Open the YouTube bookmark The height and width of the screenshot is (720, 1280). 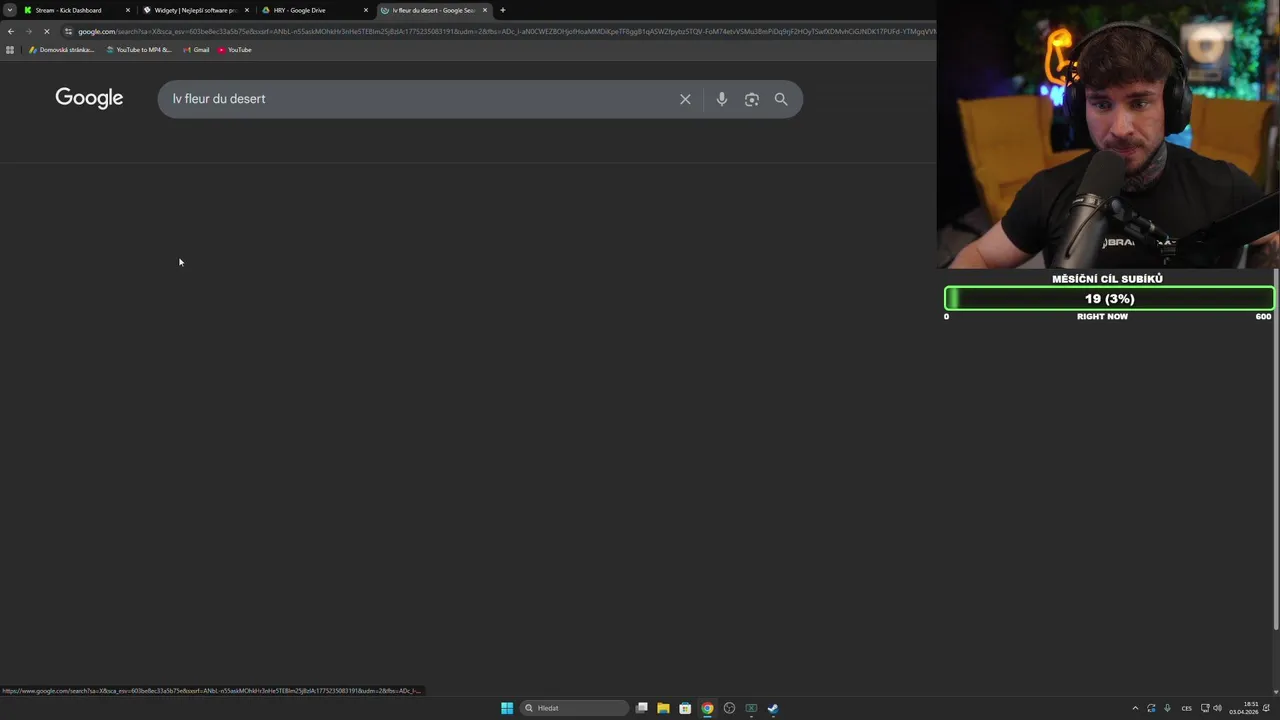coord(235,50)
